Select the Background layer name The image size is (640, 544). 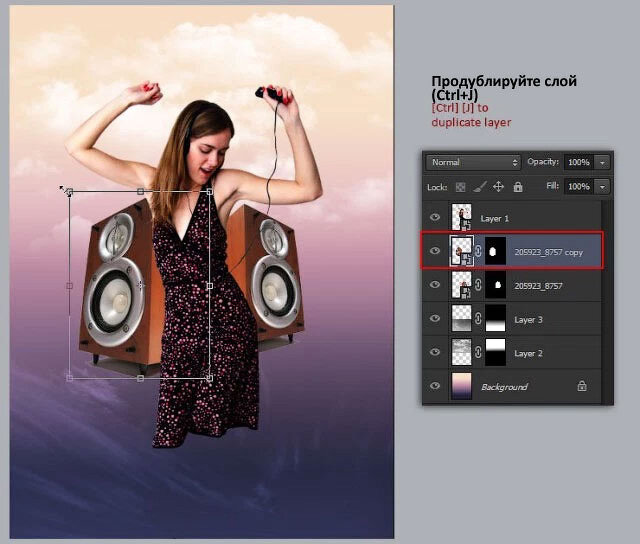click(x=504, y=387)
